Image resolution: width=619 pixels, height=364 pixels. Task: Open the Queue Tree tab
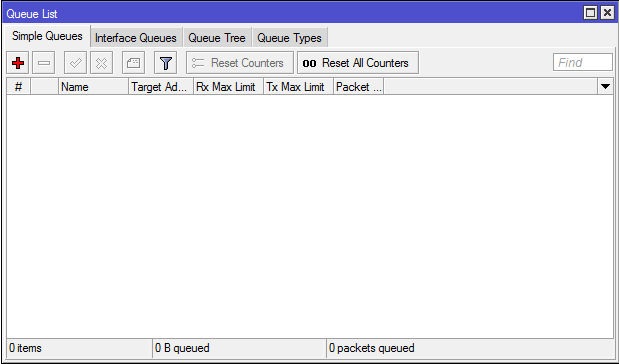point(217,38)
